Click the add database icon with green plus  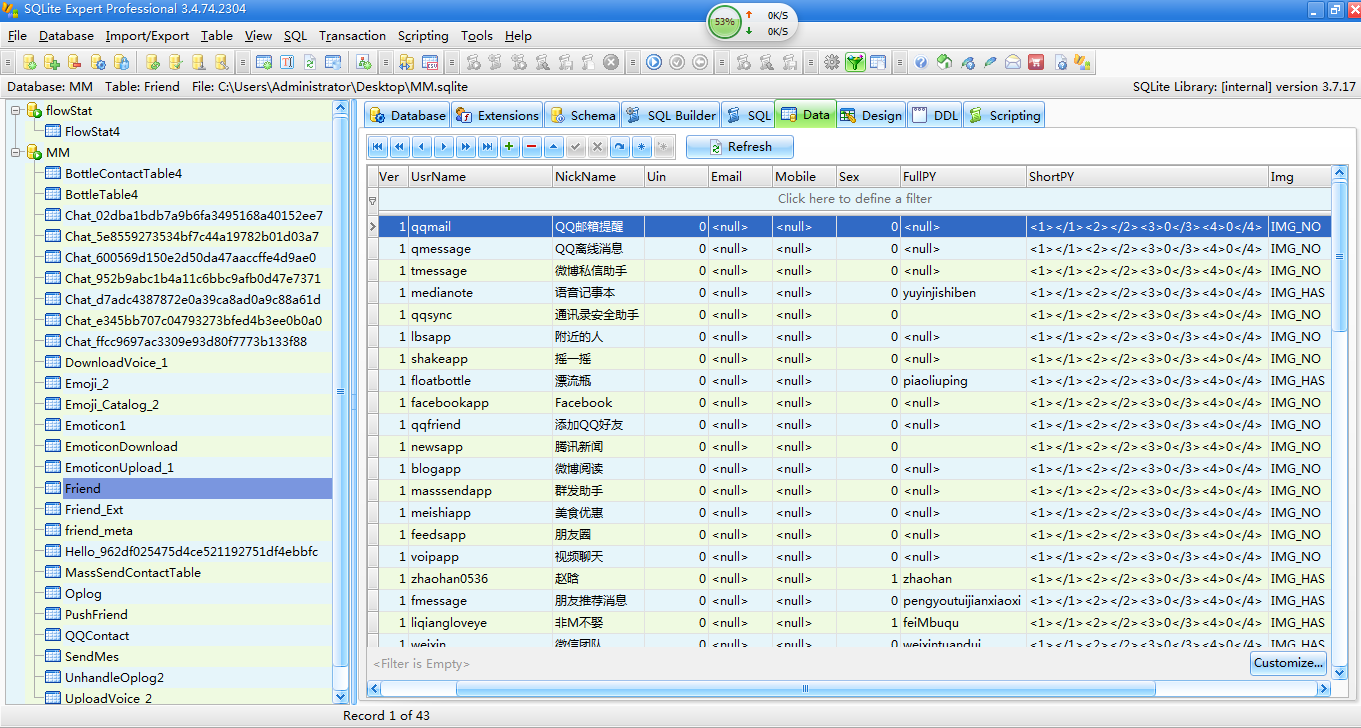[x=52, y=62]
